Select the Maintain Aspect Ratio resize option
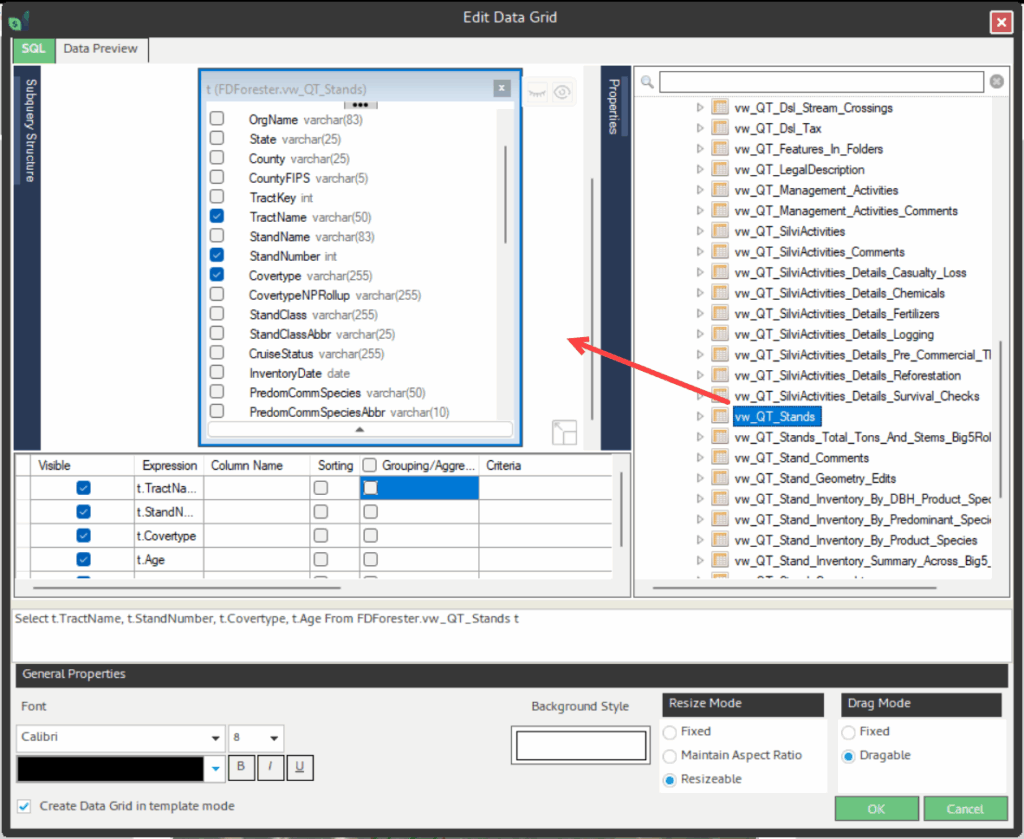 click(x=670, y=755)
